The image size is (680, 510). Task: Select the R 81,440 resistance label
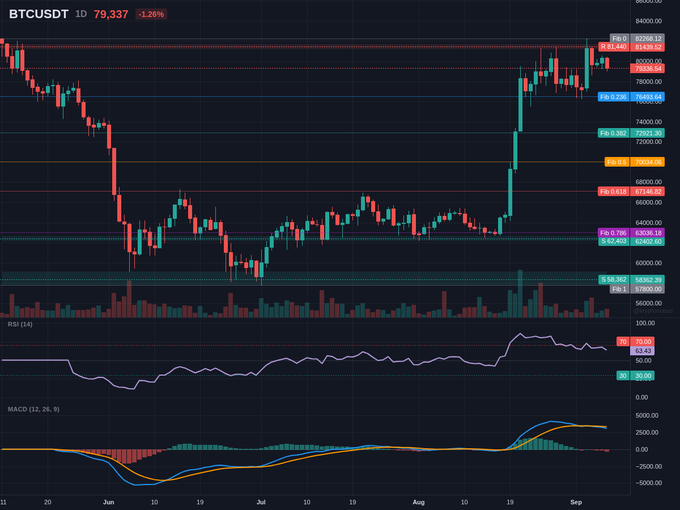tap(614, 47)
